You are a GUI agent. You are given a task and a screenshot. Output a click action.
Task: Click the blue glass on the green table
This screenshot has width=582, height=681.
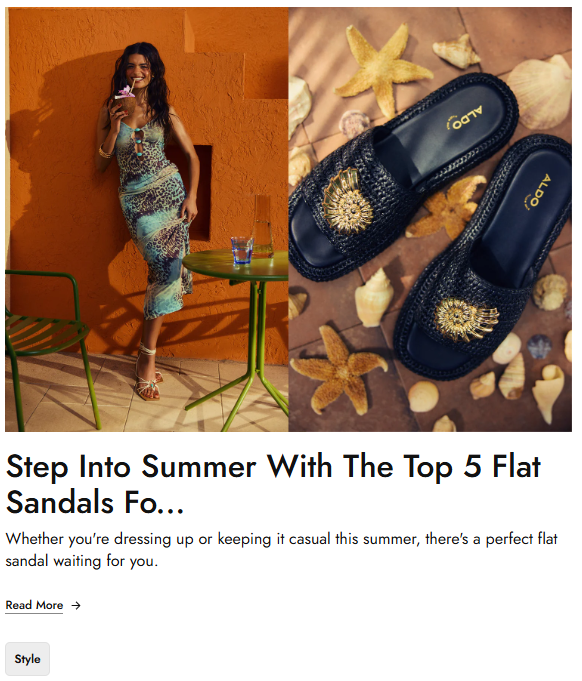click(242, 251)
